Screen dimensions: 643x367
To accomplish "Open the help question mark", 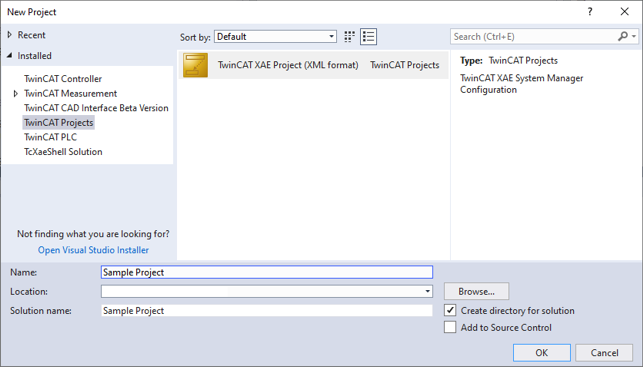I will (x=590, y=12).
